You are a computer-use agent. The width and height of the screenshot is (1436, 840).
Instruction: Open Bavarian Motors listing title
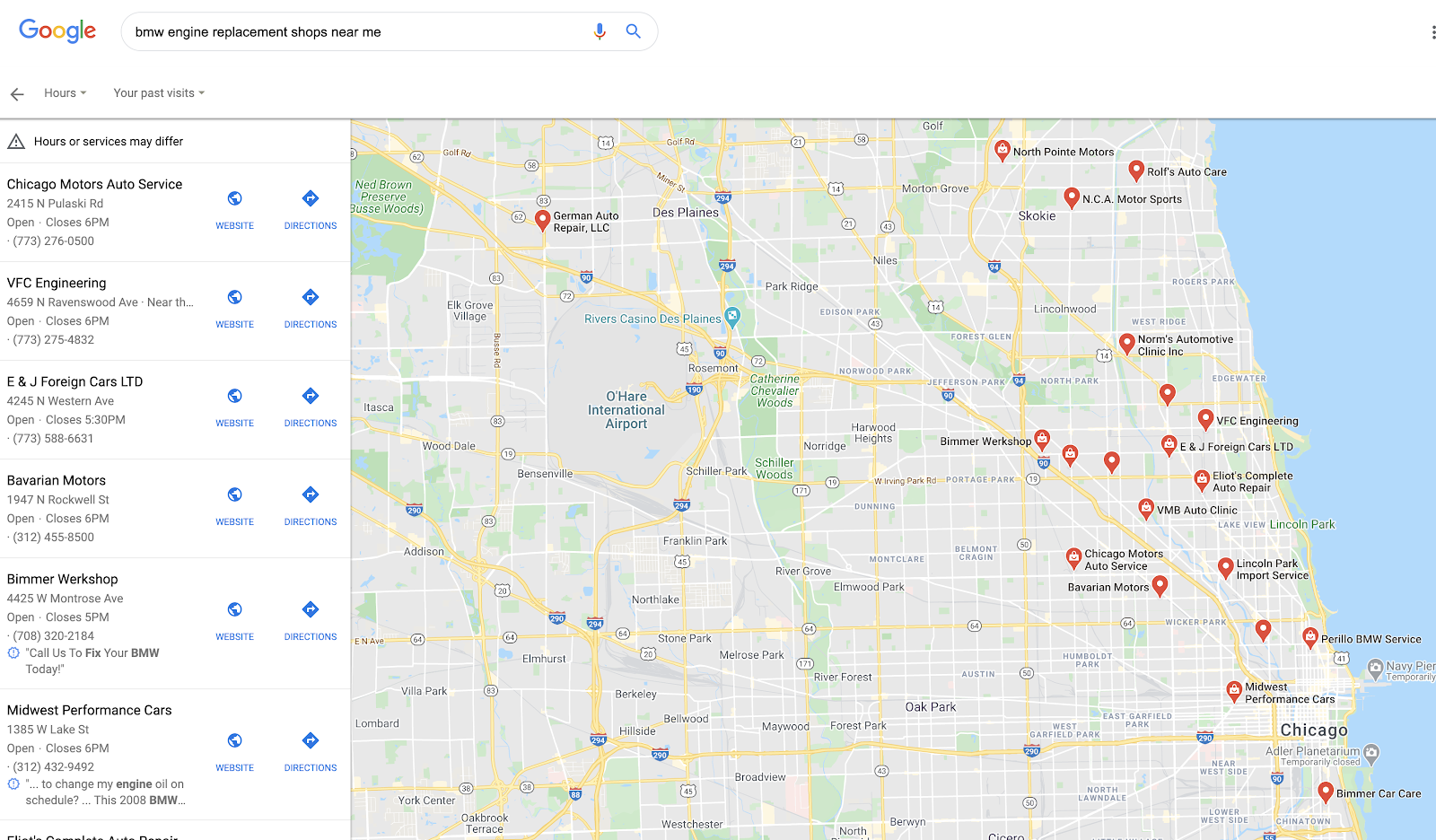click(57, 480)
